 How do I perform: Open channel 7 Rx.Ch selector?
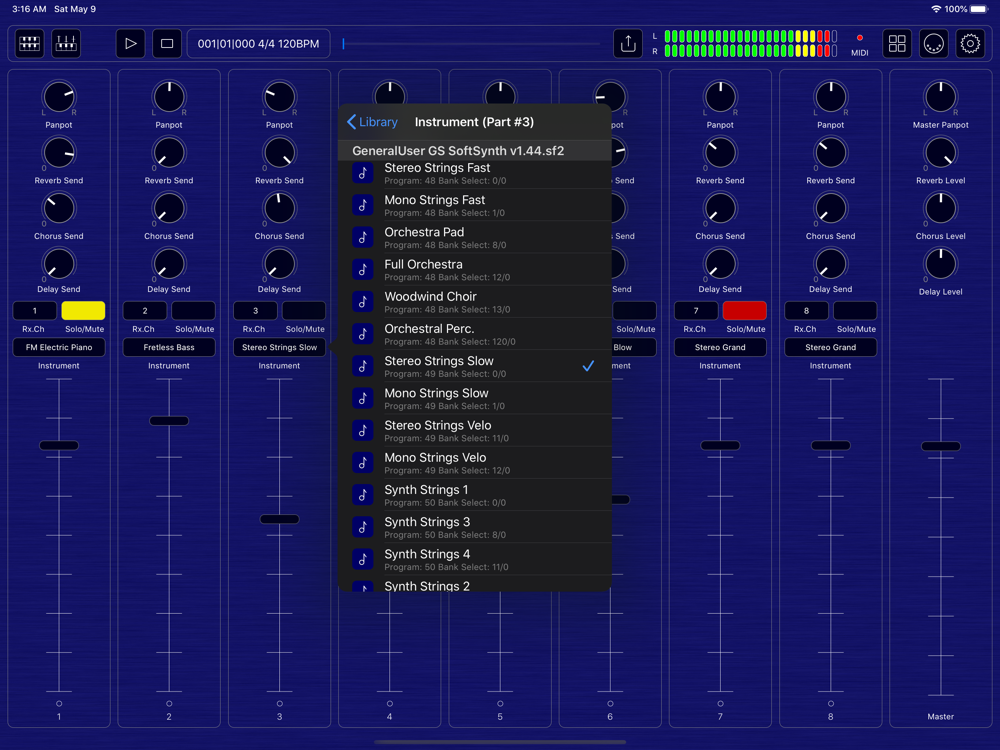pos(696,311)
